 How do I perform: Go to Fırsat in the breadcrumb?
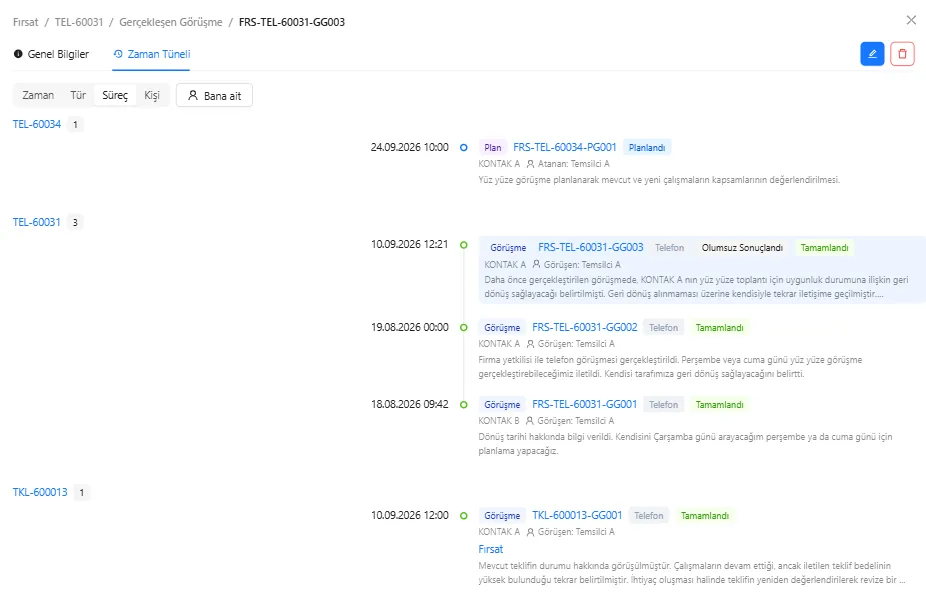coord(25,22)
